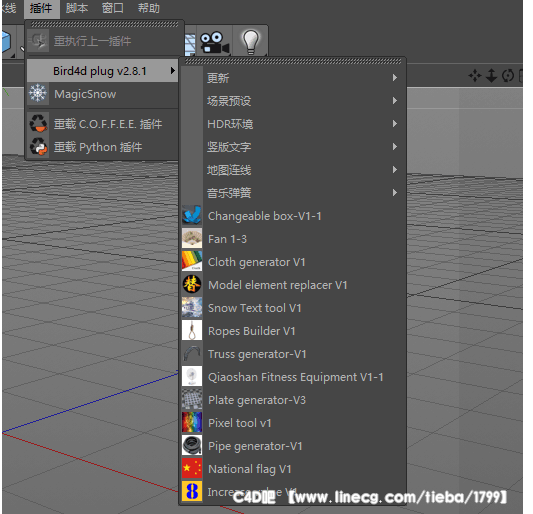Viewport: 533px width, 514px height.
Task: Click the blue cube primitive icon
Action: click(6, 42)
